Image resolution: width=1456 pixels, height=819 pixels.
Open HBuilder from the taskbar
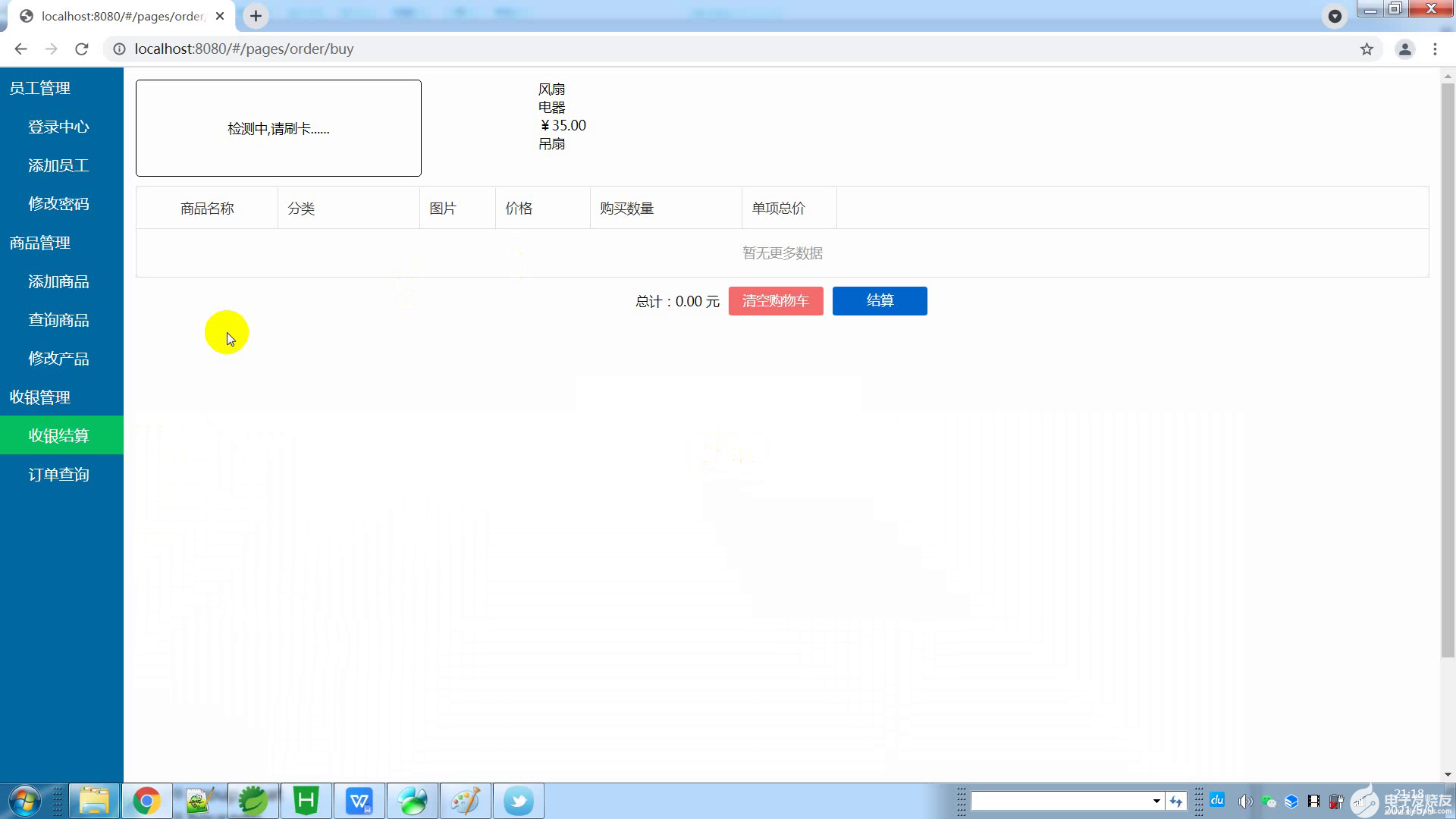point(306,801)
